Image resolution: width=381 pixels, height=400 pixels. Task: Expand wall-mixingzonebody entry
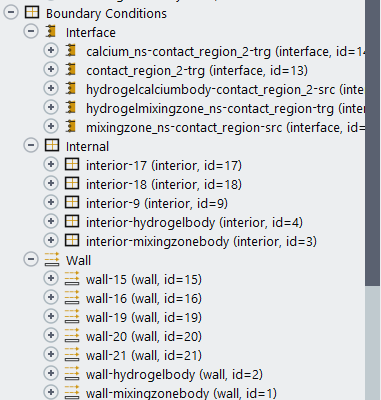(x=51, y=393)
